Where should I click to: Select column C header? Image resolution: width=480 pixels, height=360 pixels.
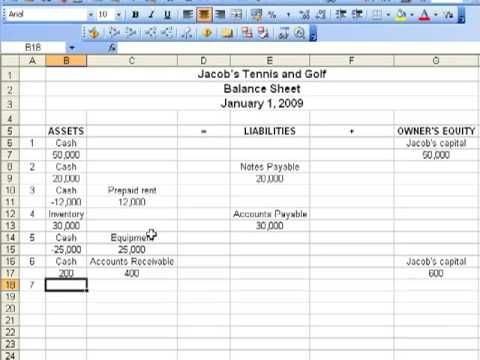(132, 61)
